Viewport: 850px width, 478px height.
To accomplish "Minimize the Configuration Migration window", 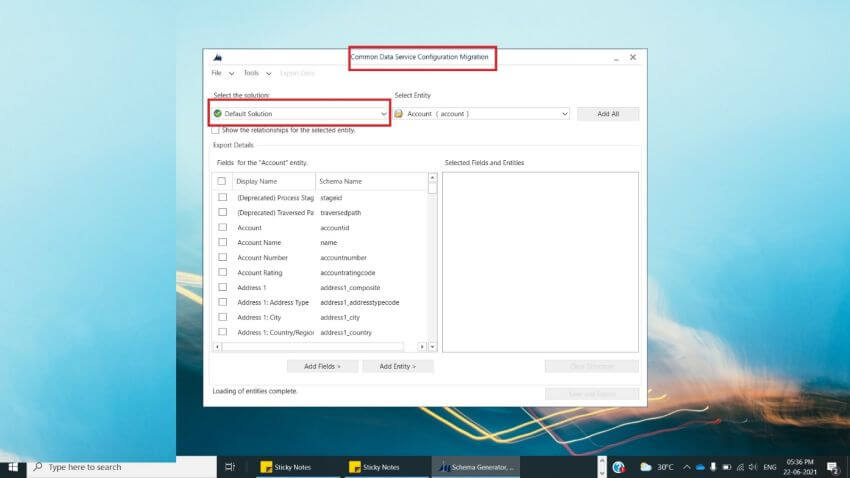I will 616,57.
